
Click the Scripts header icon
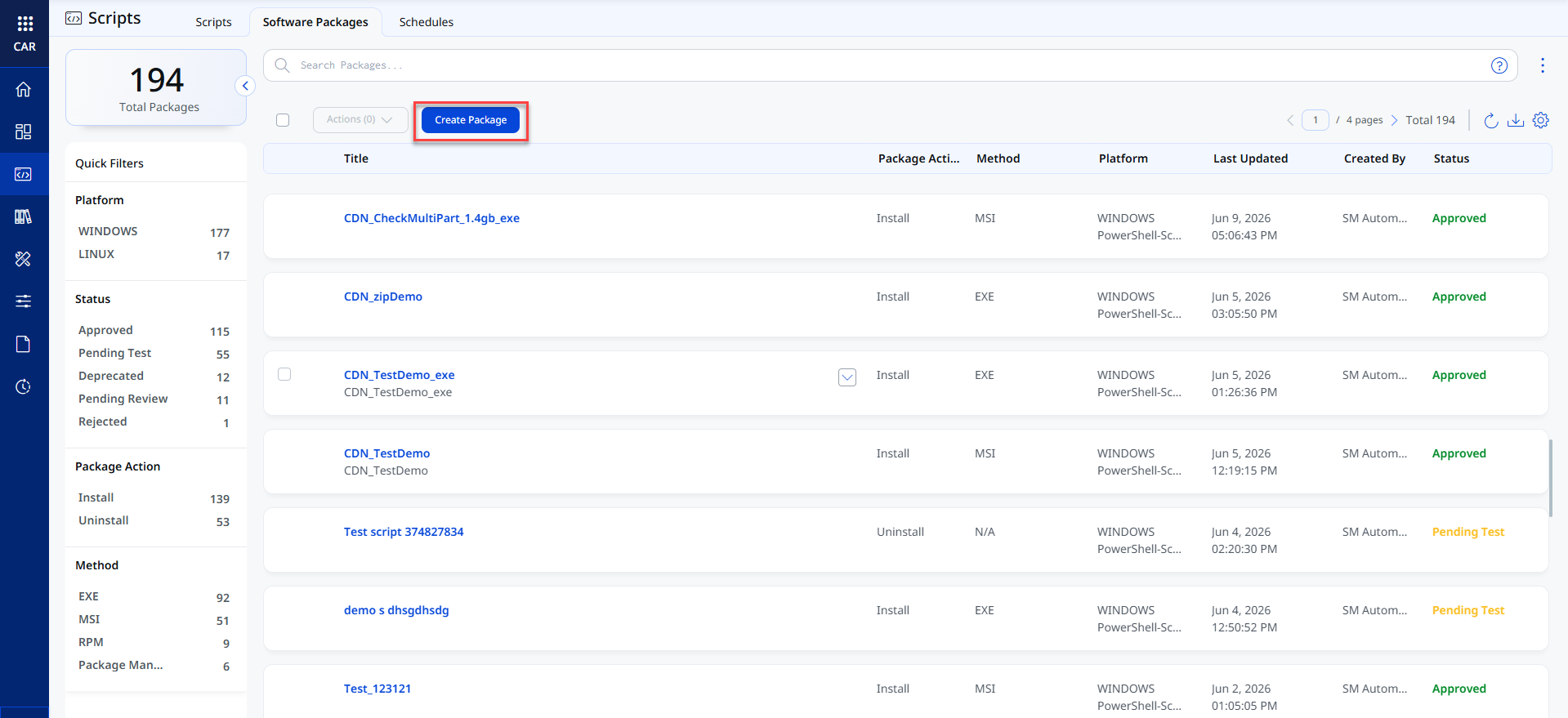click(74, 18)
